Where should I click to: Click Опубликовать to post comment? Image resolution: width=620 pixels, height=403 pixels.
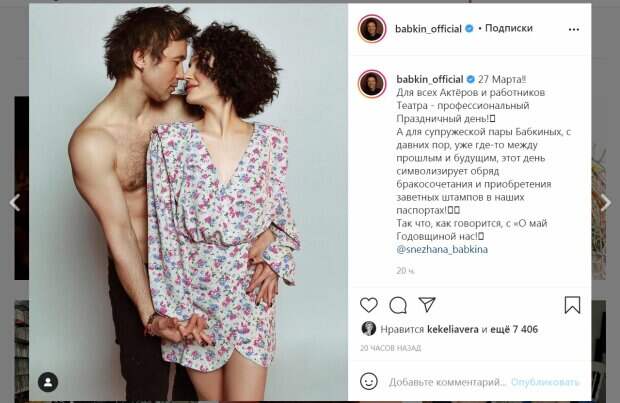[x=545, y=382]
